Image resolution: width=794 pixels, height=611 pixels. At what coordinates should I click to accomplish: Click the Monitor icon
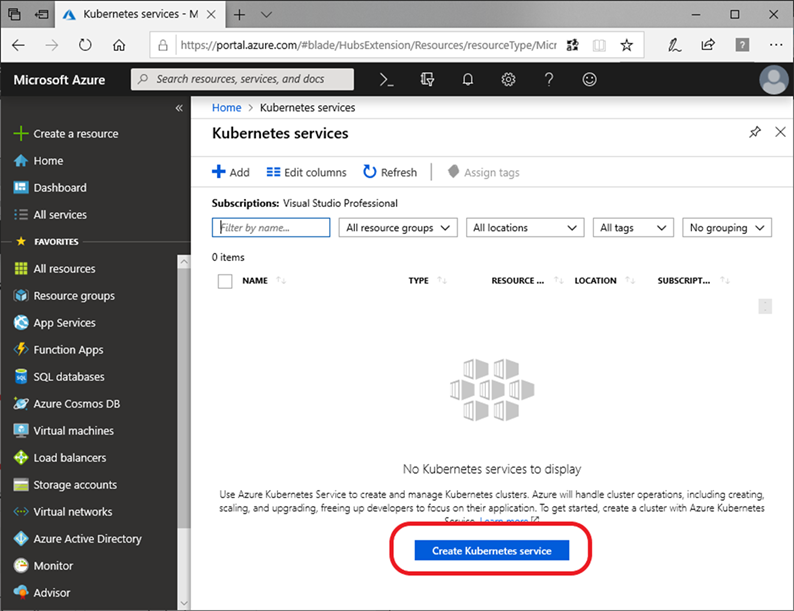click(21, 565)
